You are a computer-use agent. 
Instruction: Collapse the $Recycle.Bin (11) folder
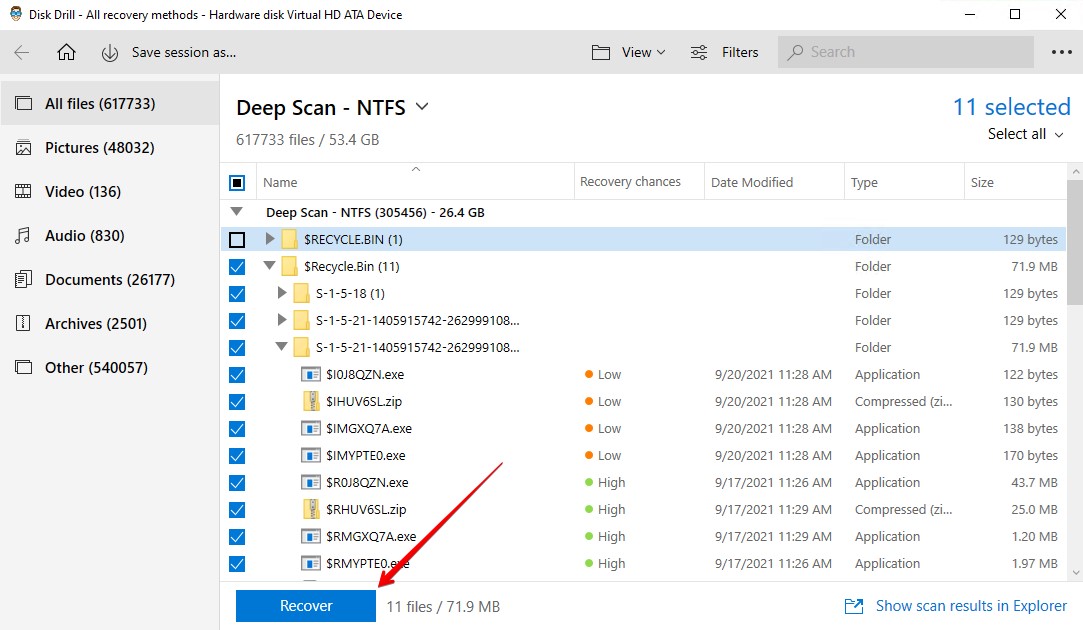pos(269,265)
